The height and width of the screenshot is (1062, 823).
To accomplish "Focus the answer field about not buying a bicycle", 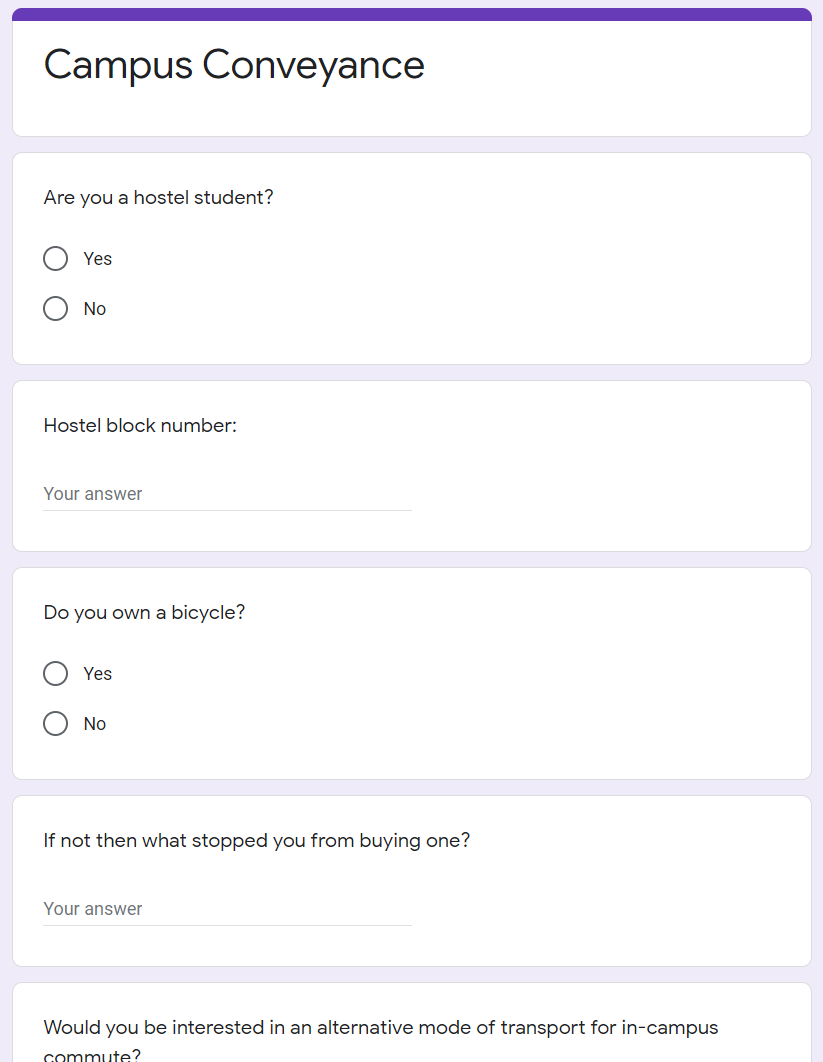I will click(227, 909).
